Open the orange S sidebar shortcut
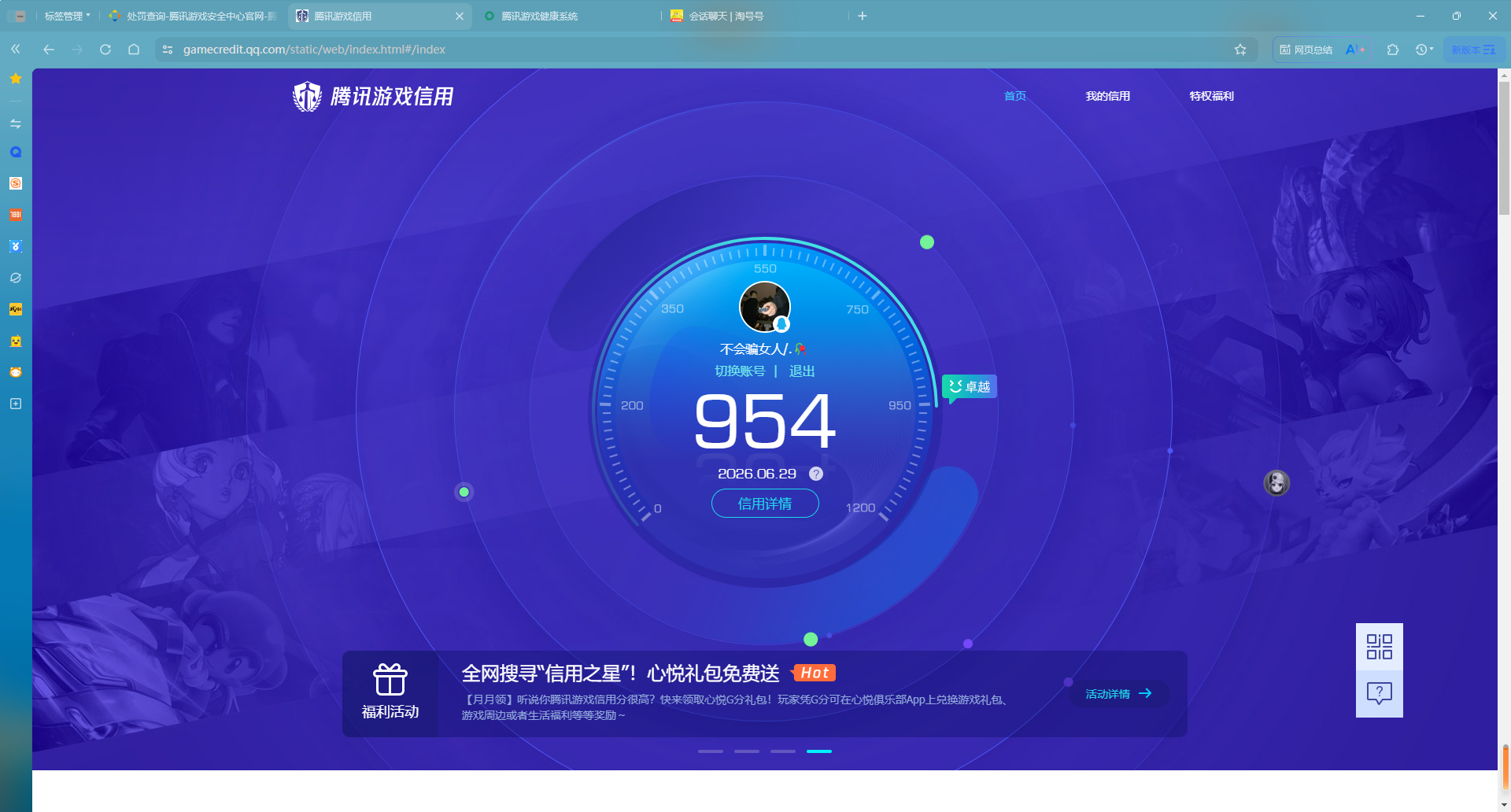1511x812 pixels. [16, 183]
